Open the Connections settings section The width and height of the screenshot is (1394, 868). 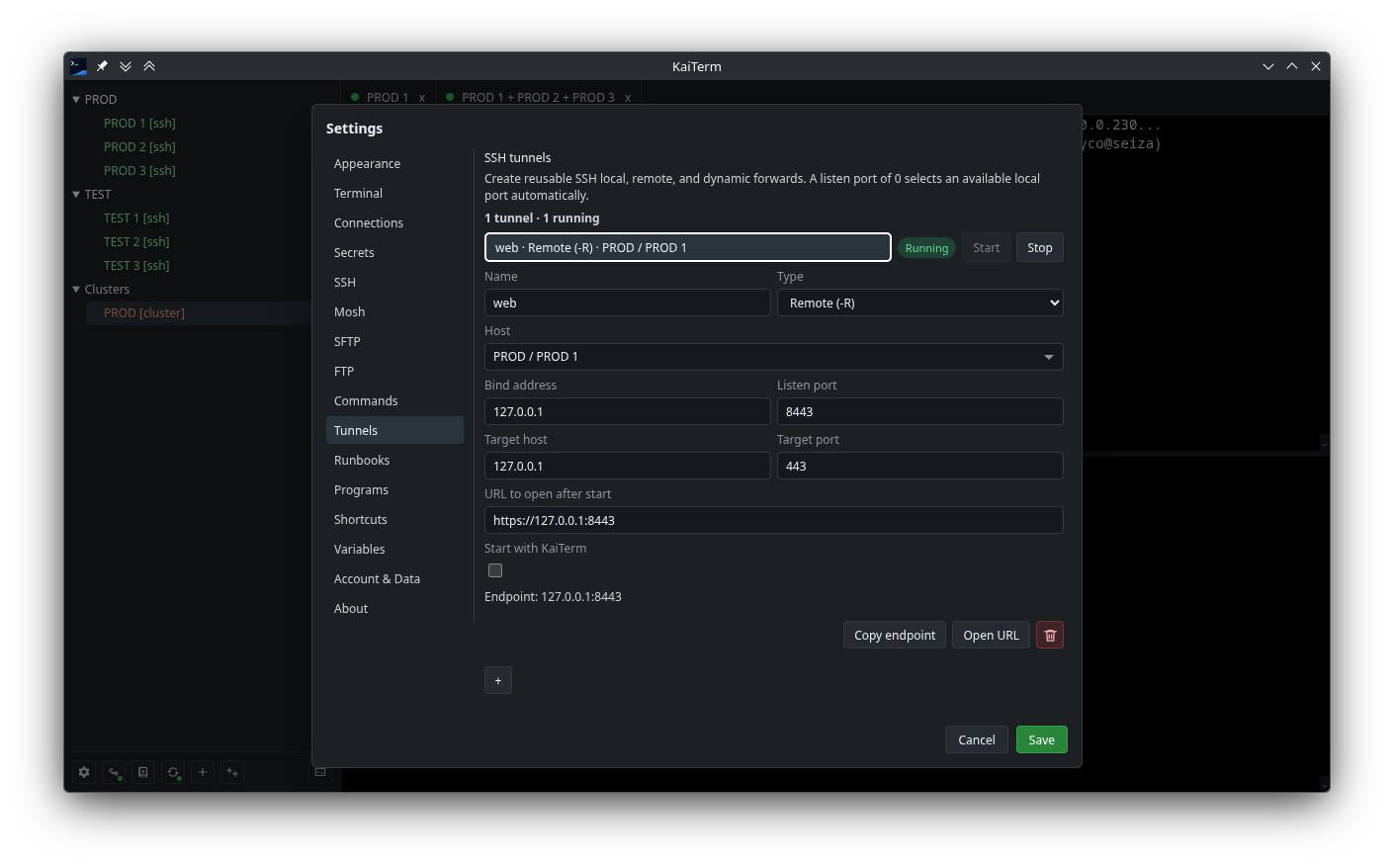[x=394, y=222]
